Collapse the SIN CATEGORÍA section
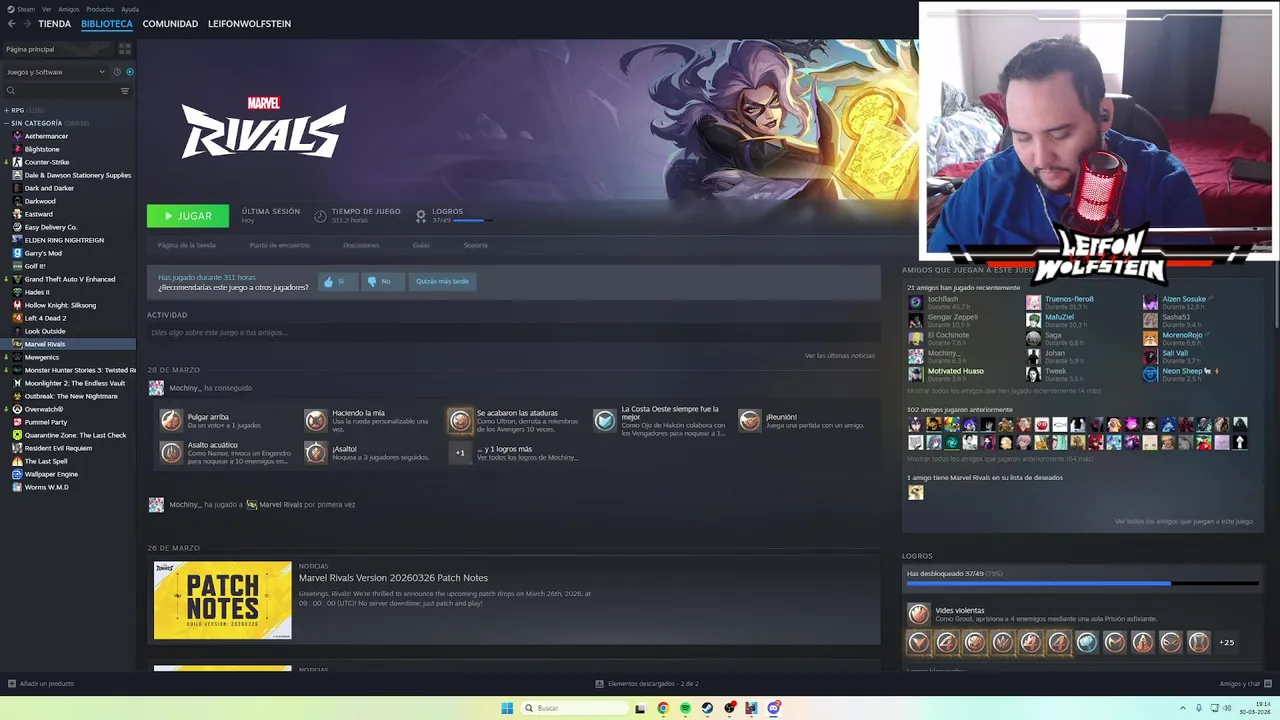 pyautogui.click(x=48, y=123)
